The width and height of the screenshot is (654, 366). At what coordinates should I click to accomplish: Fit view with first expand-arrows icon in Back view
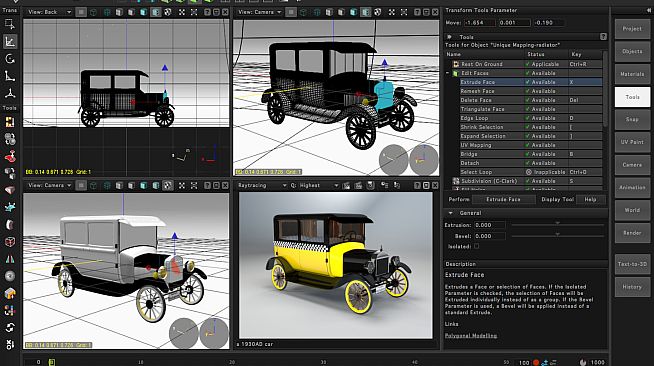[182, 12]
